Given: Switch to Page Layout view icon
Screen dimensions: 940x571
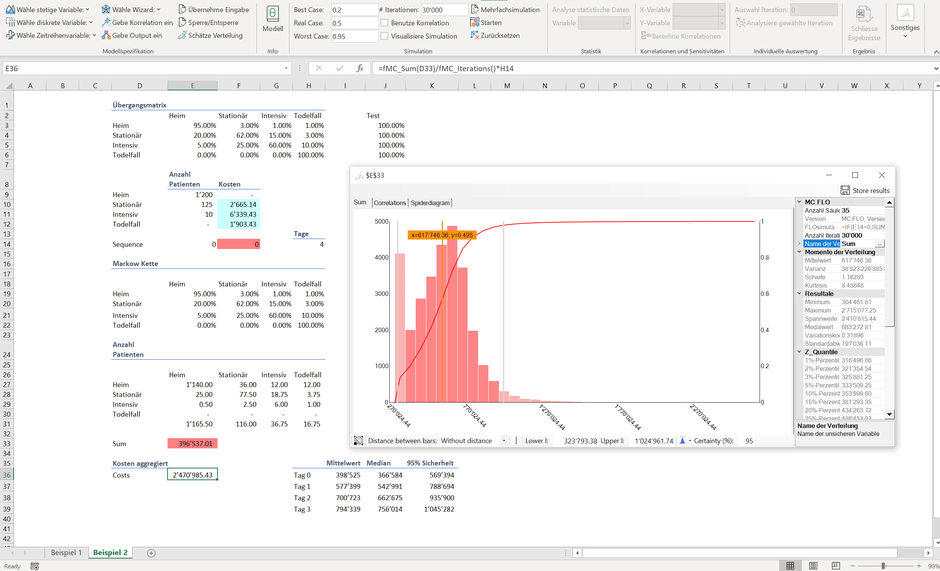Looking at the screenshot, I should tap(813, 566).
